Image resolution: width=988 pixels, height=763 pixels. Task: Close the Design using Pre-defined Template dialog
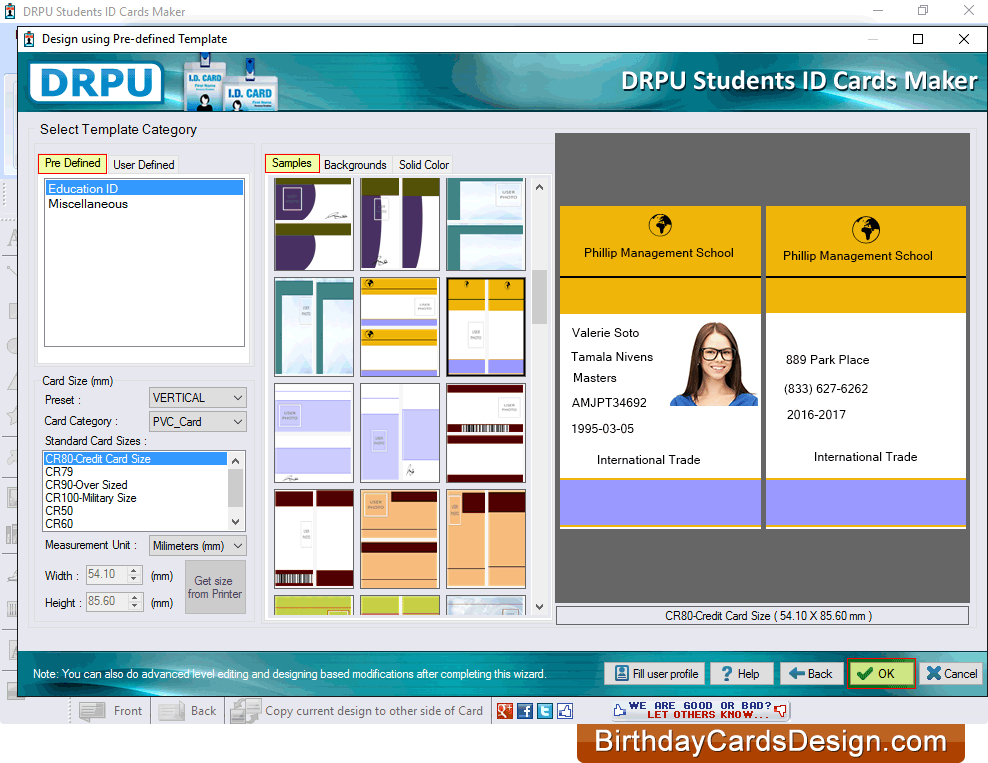963,39
